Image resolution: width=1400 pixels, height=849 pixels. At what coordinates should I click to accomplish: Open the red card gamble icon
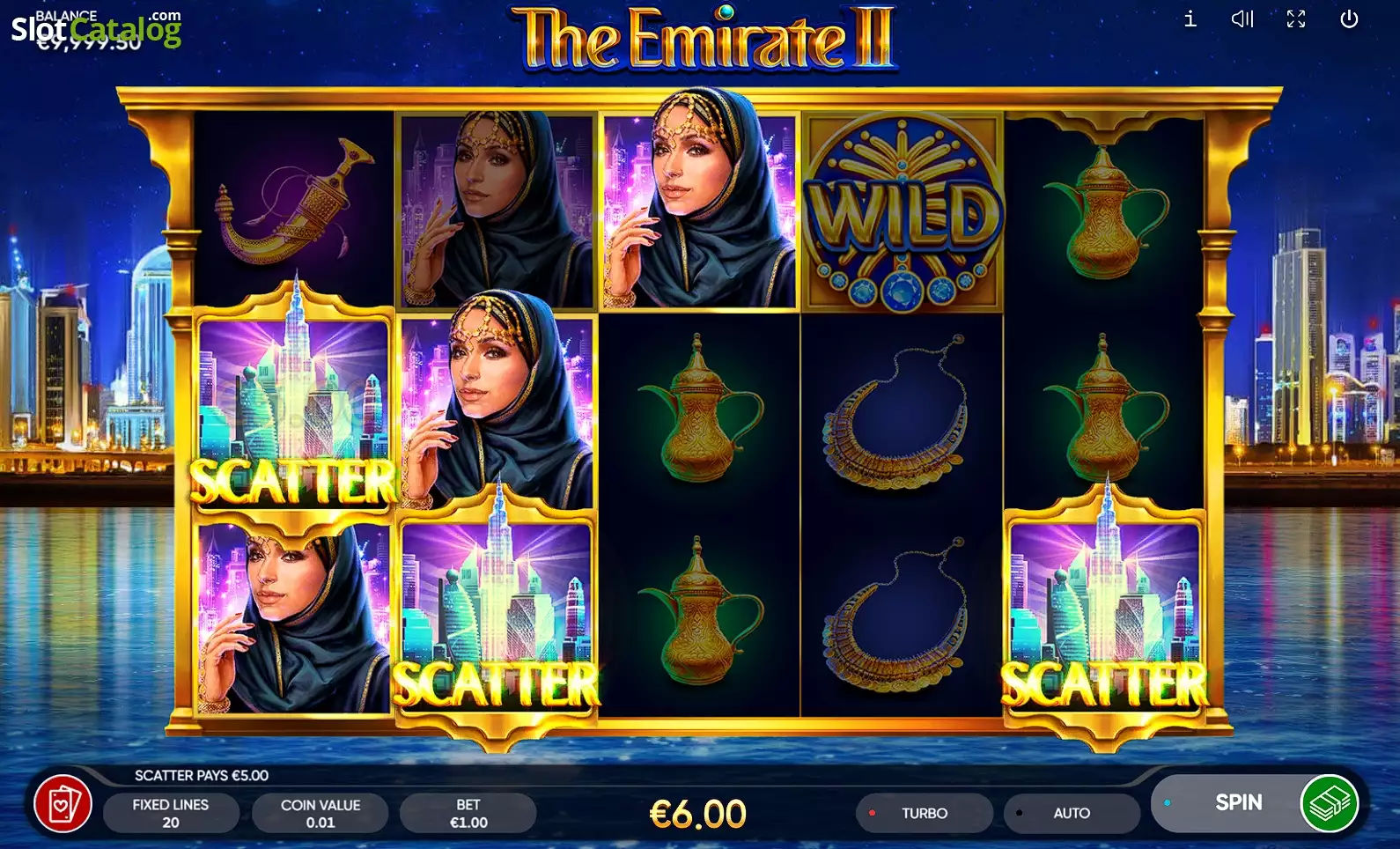pyautogui.click(x=63, y=804)
